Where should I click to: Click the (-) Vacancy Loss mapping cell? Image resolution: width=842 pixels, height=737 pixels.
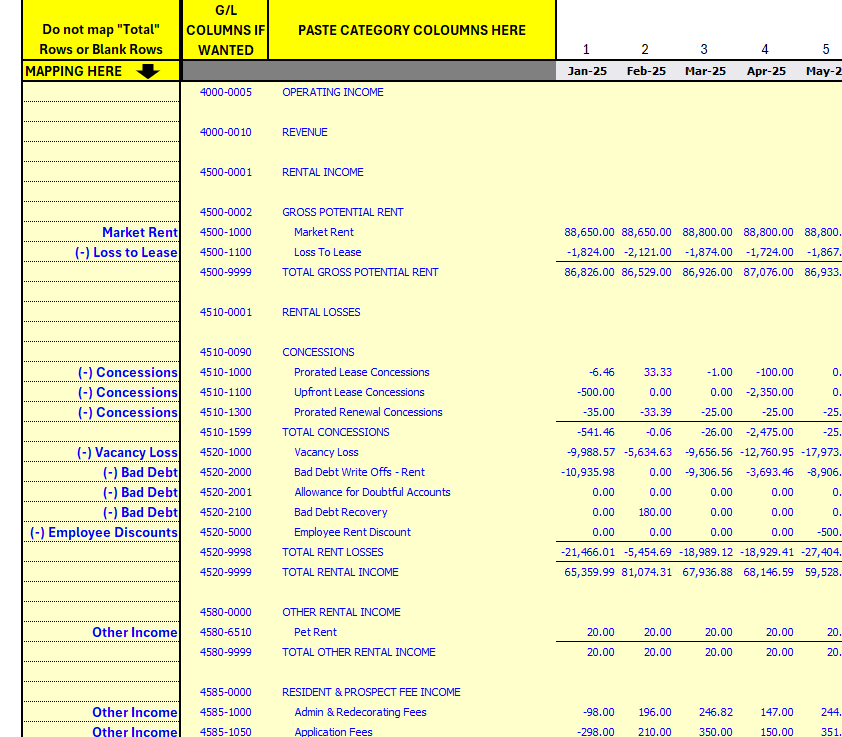130,452
